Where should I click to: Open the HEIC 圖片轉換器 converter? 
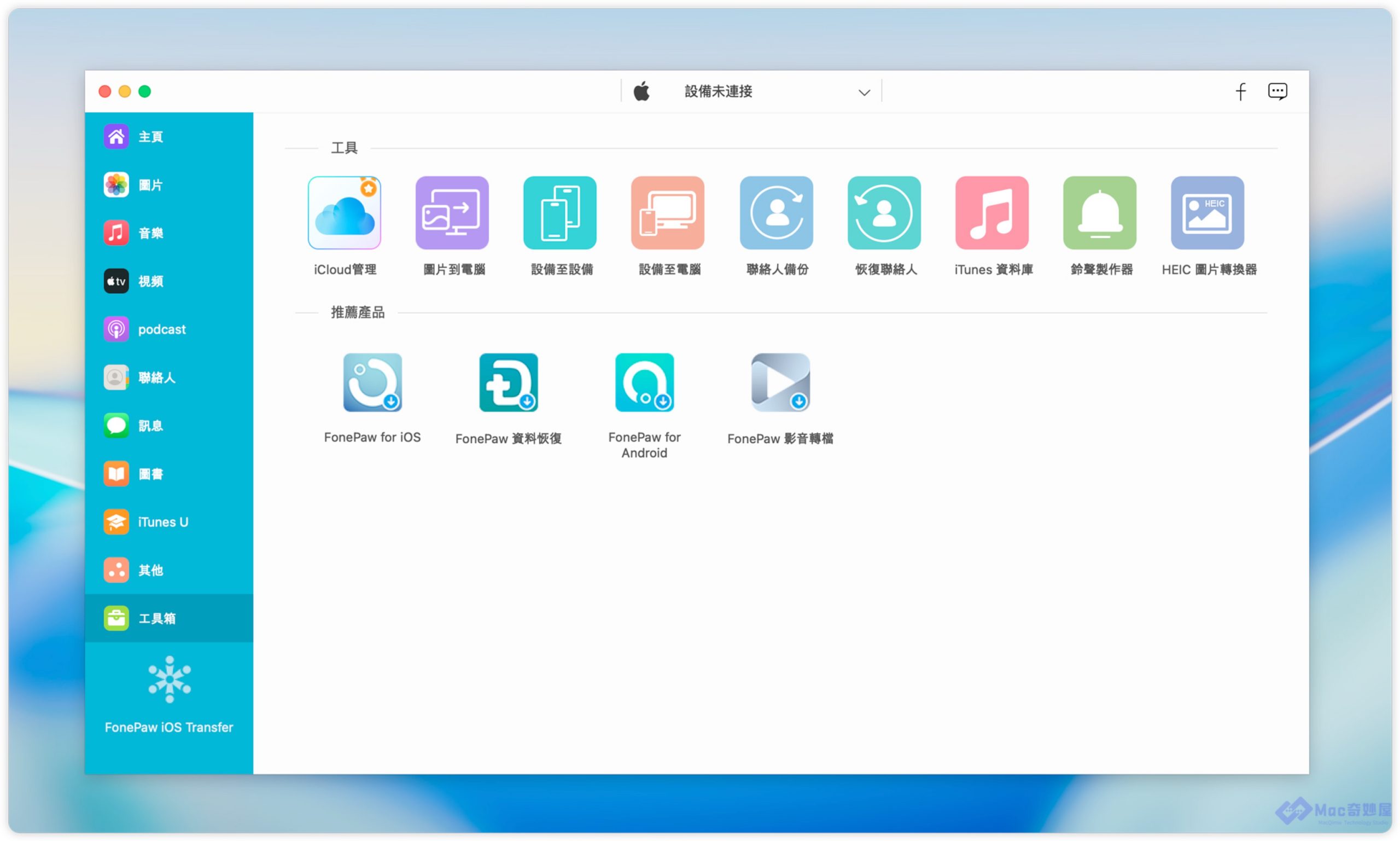coord(1207,213)
